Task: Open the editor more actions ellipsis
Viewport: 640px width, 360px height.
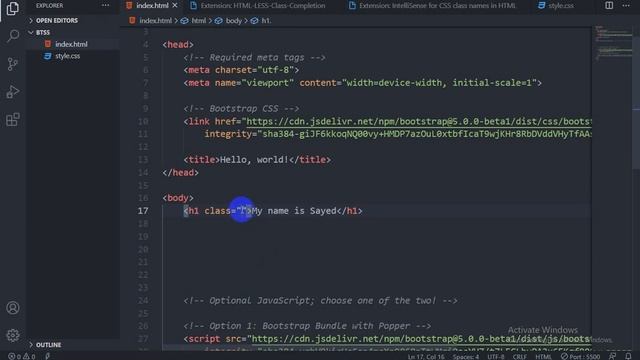Action: 626,5
